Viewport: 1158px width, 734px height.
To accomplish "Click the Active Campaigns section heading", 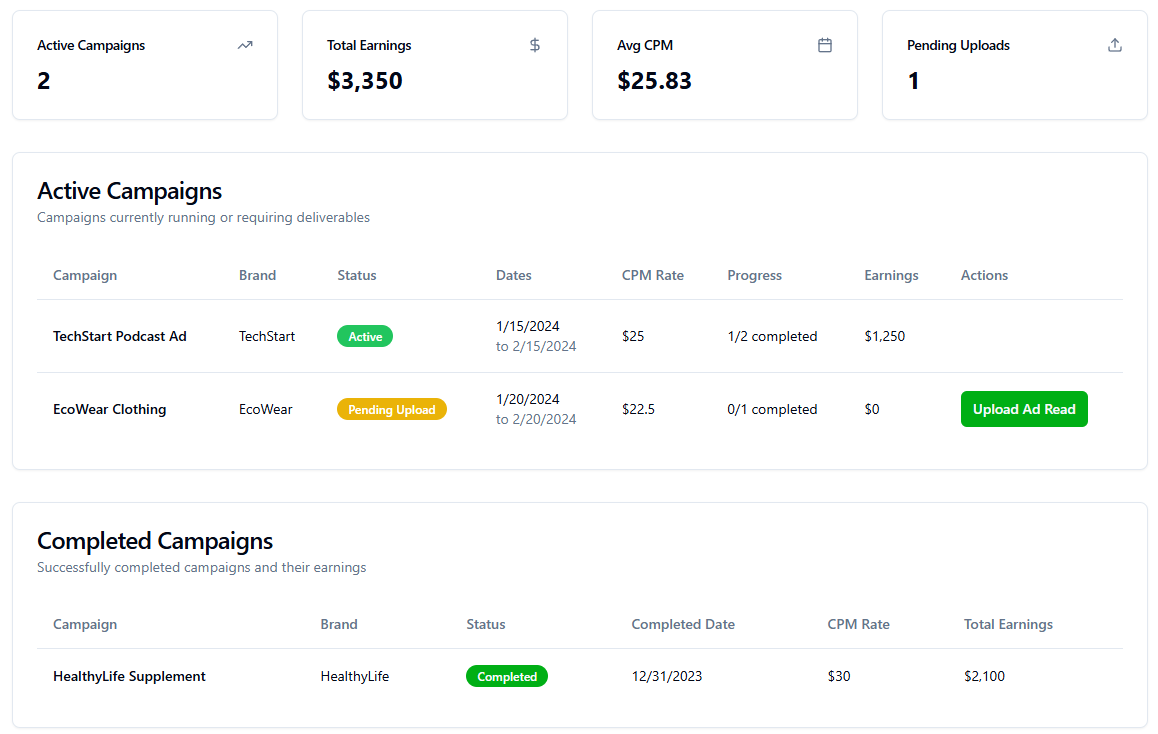I will [x=129, y=191].
